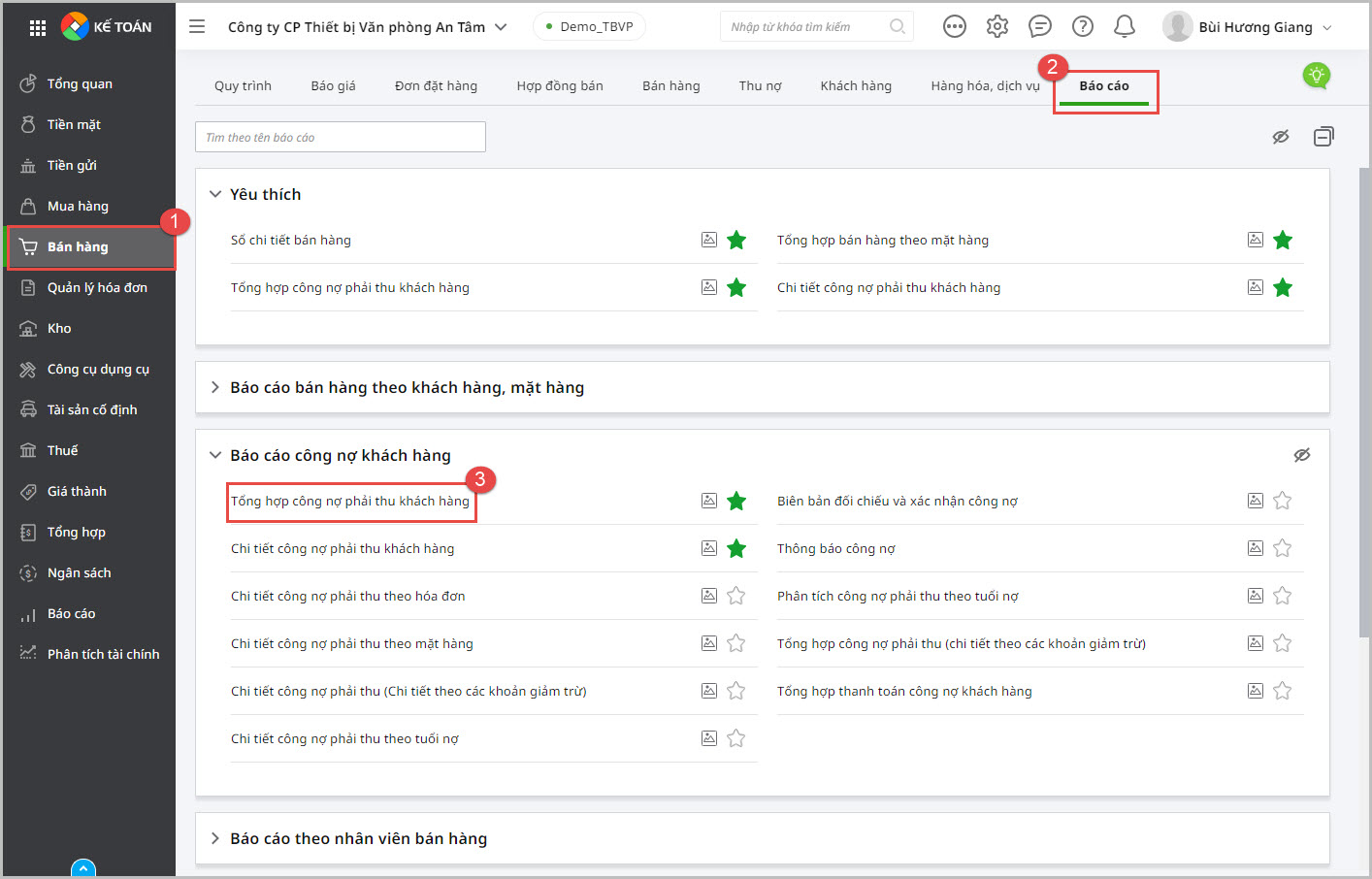Click the help question mark icon
Image resolution: width=1372 pixels, height=879 pixels.
coord(1083,27)
